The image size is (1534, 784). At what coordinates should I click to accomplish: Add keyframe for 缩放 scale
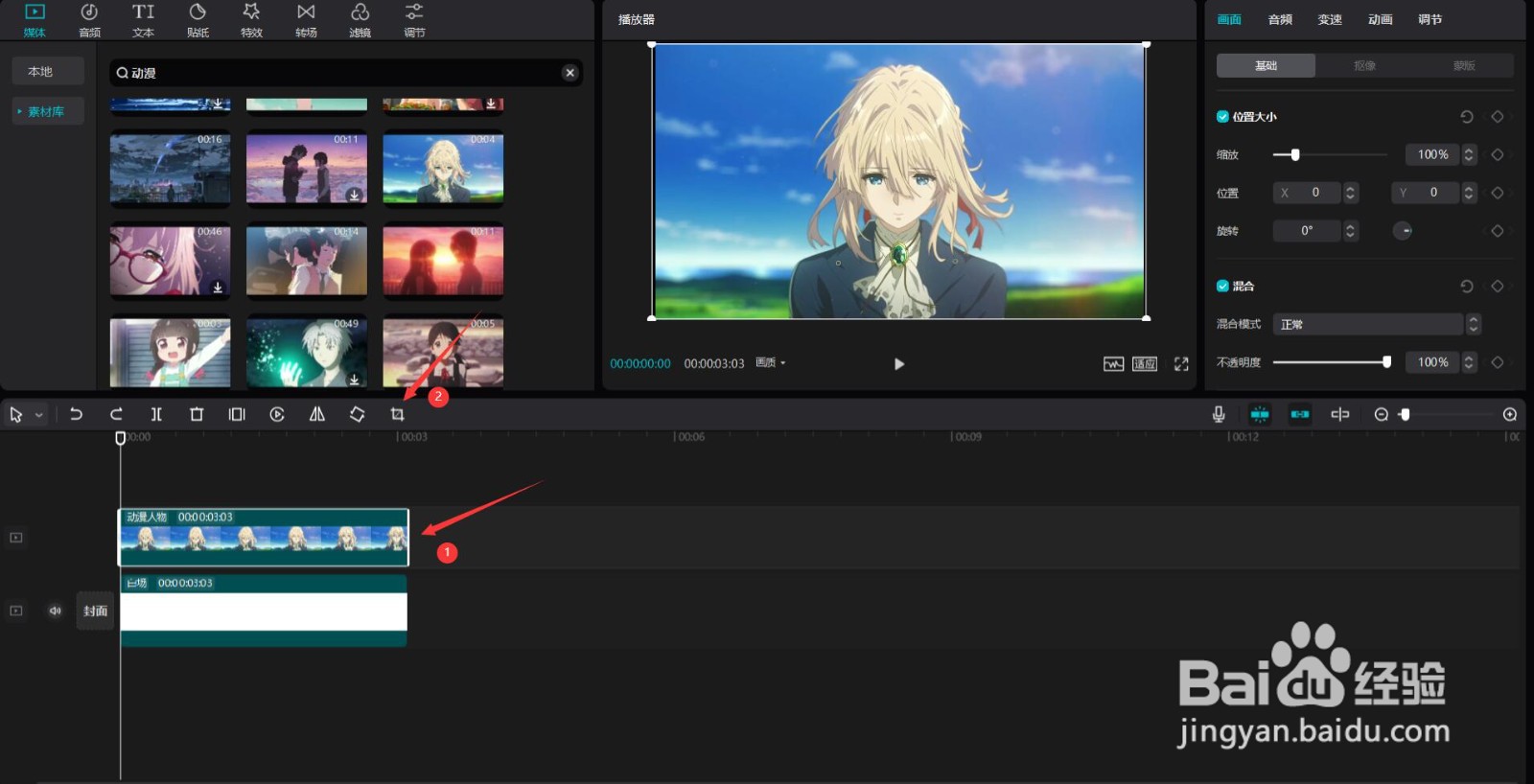pos(1498,154)
